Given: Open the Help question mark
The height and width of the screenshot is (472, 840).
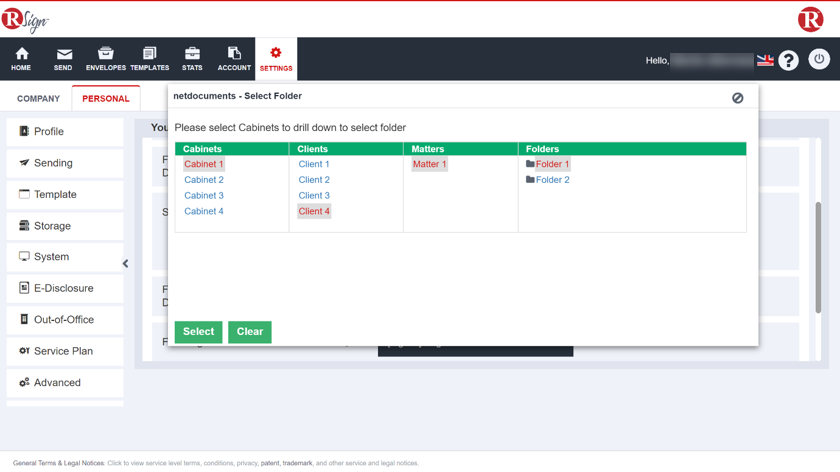Looking at the screenshot, I should coord(789,60).
